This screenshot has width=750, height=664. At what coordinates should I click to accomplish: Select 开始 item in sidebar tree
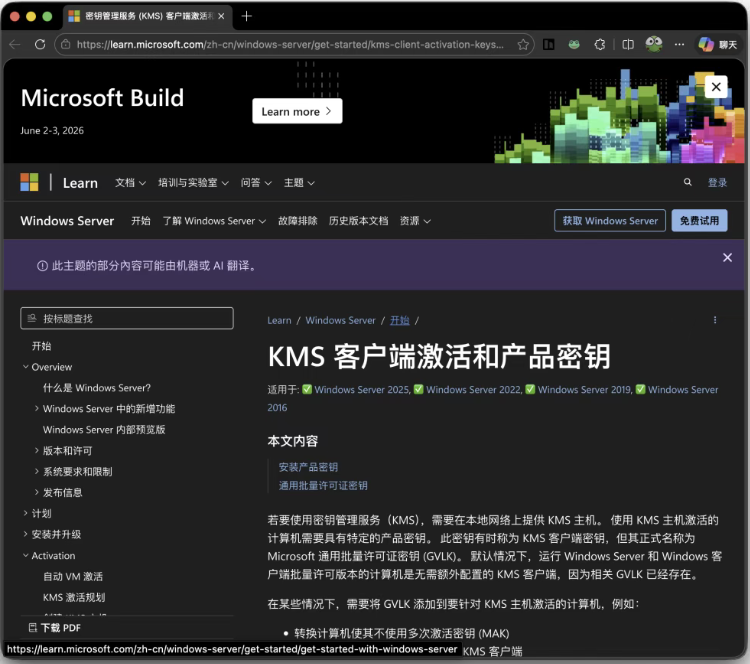[x=42, y=346]
